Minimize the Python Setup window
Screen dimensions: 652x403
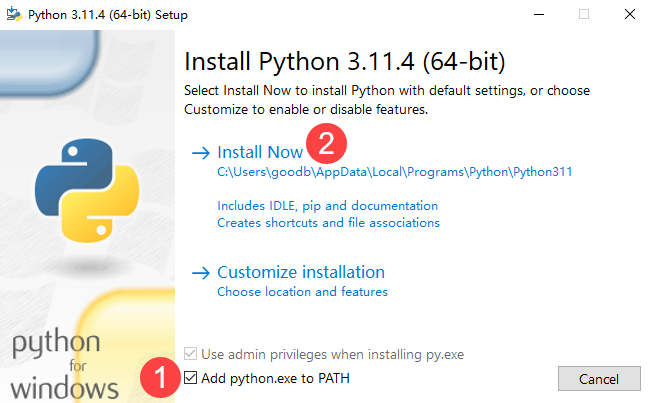(x=539, y=15)
